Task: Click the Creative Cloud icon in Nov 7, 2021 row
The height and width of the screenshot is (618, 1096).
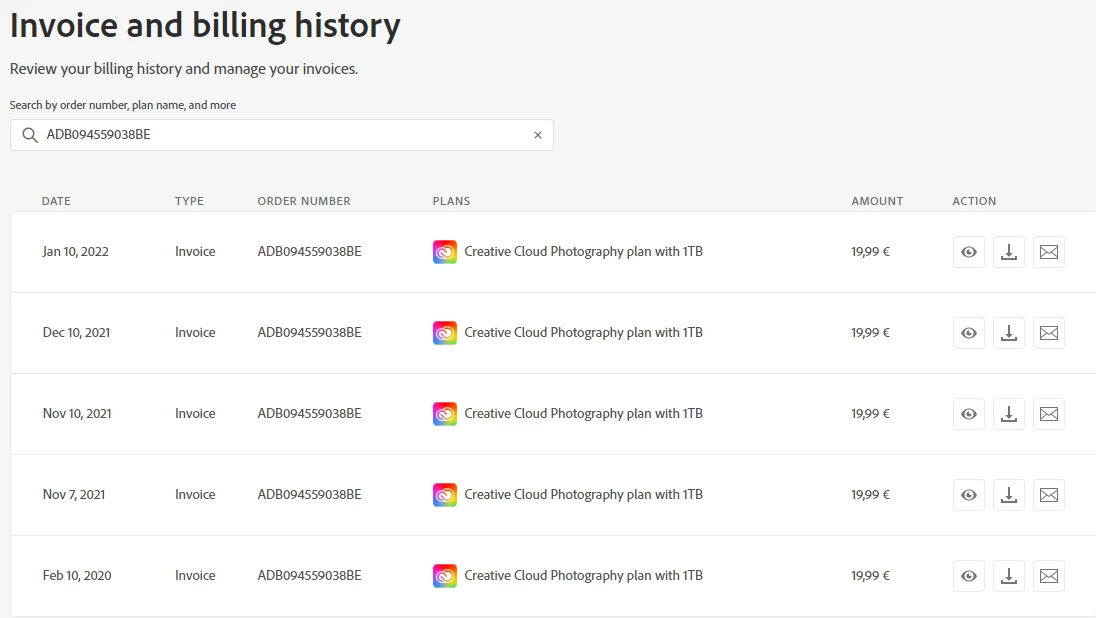Action: [445, 495]
